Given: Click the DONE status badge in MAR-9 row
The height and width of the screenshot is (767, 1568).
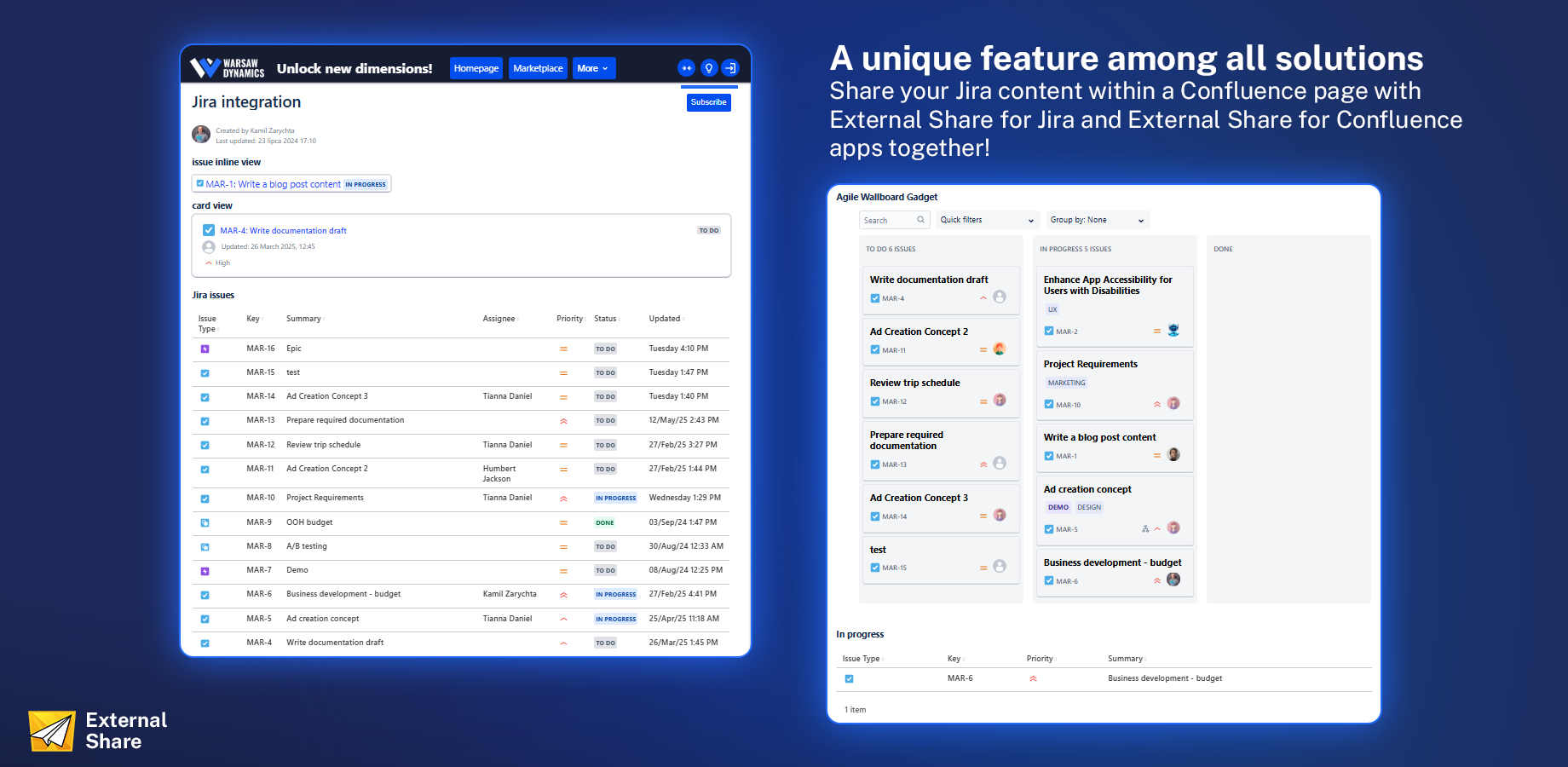Looking at the screenshot, I should 605,523.
